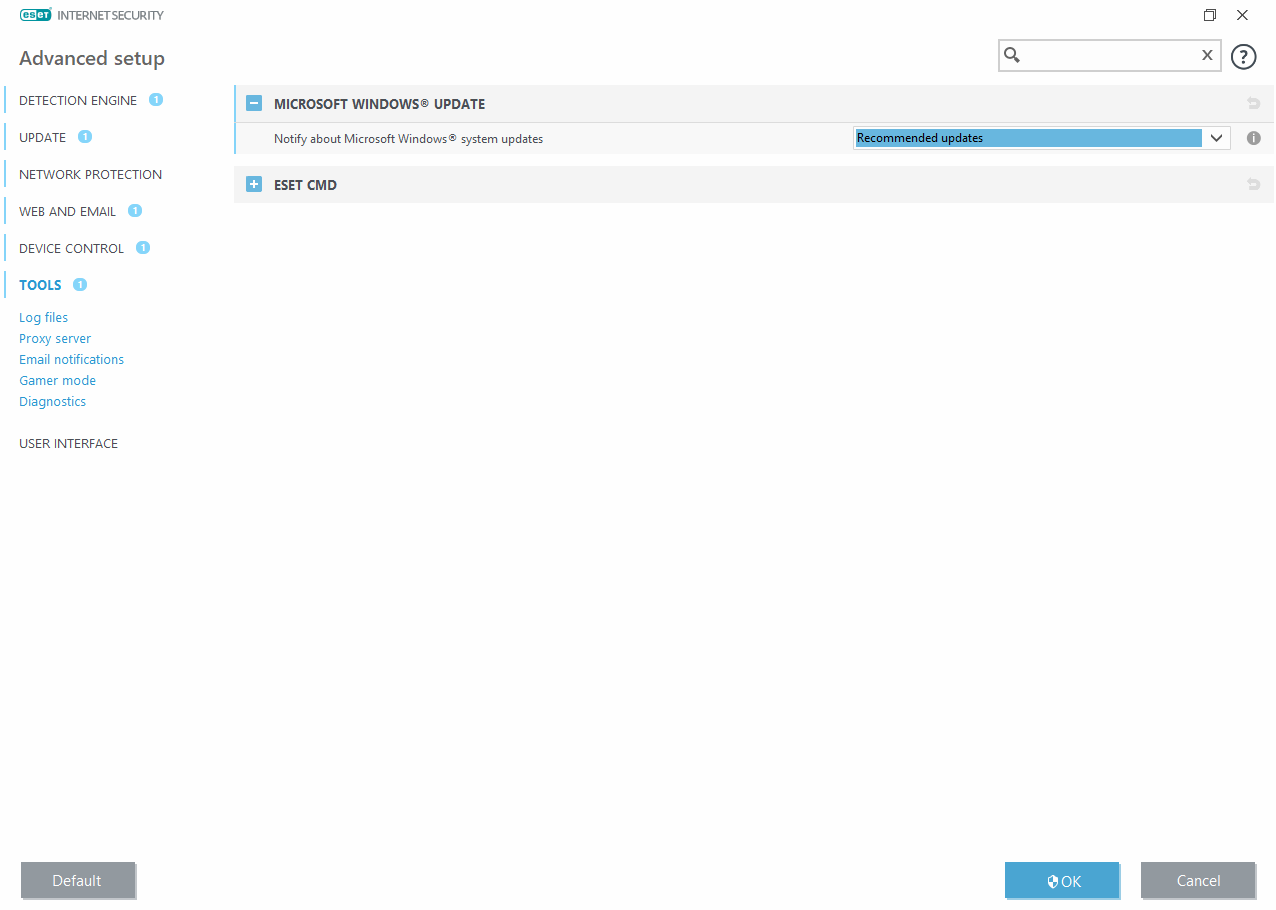
Task: Select Network Protection category
Action: click(x=90, y=174)
